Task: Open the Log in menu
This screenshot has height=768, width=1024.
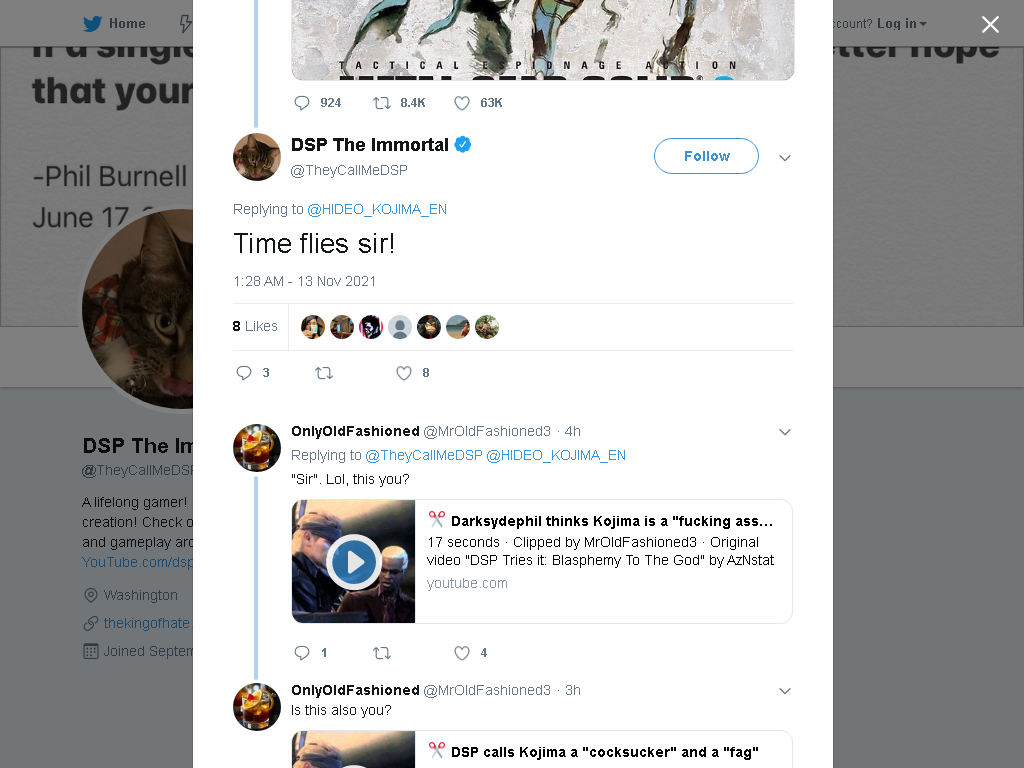Action: (901, 24)
